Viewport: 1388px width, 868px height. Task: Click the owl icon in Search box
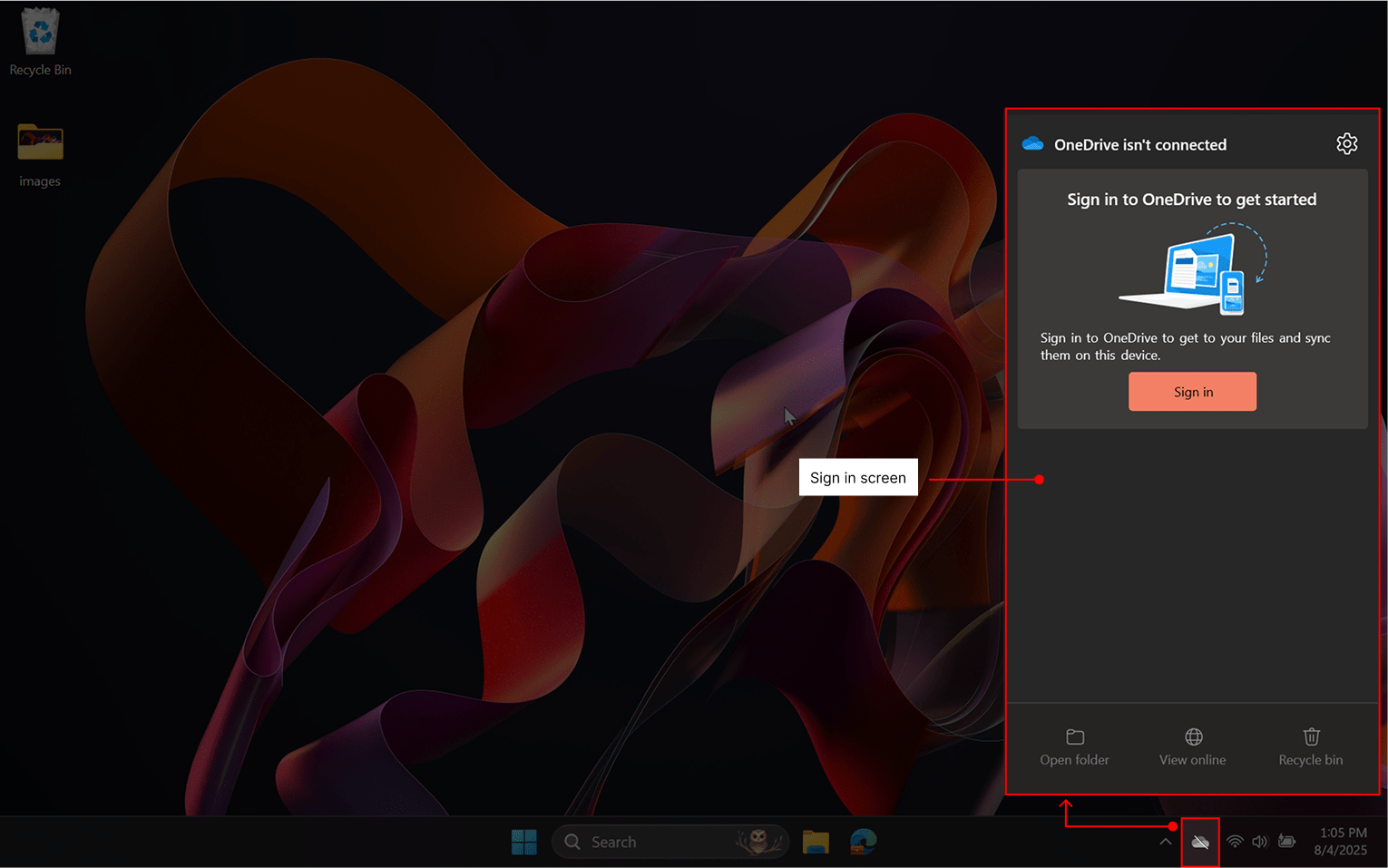(x=758, y=842)
